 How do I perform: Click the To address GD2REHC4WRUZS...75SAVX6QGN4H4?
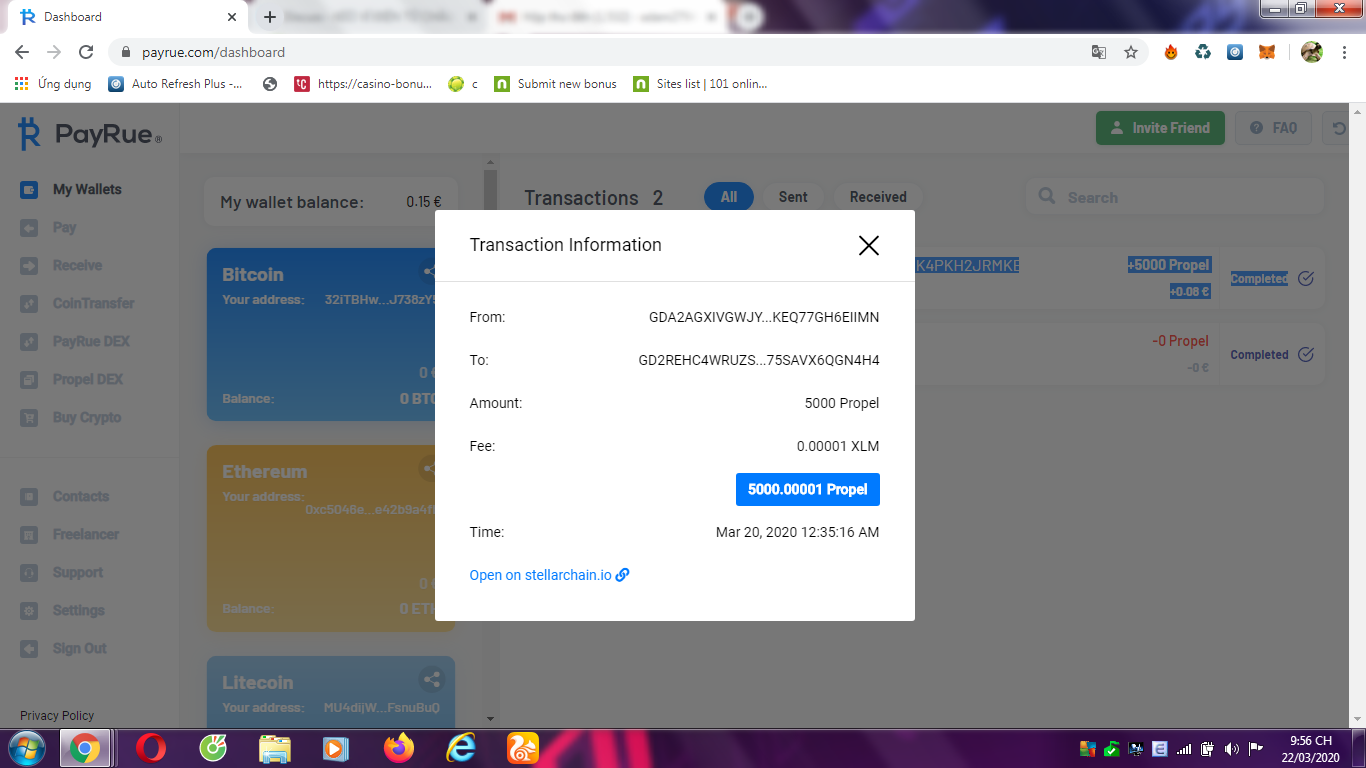click(759, 361)
